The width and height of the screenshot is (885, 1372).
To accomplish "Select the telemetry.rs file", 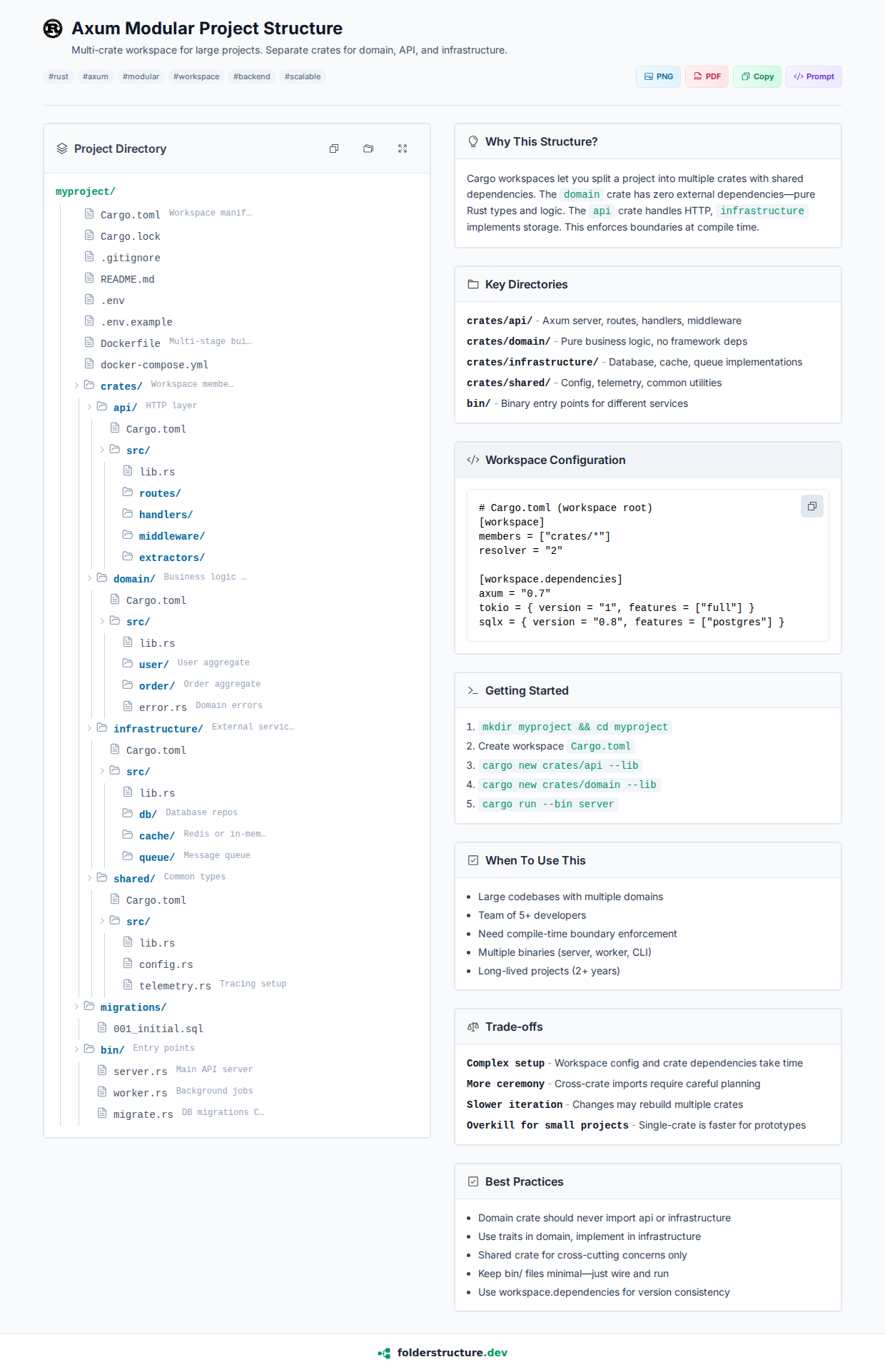I will coord(175,986).
